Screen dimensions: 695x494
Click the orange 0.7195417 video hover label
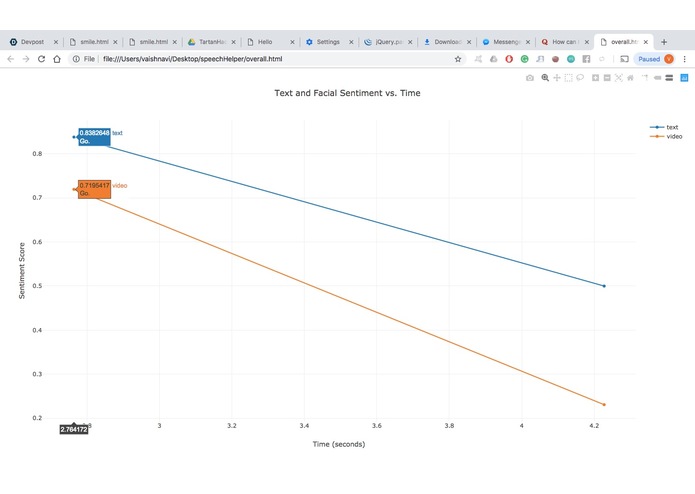tap(94, 190)
